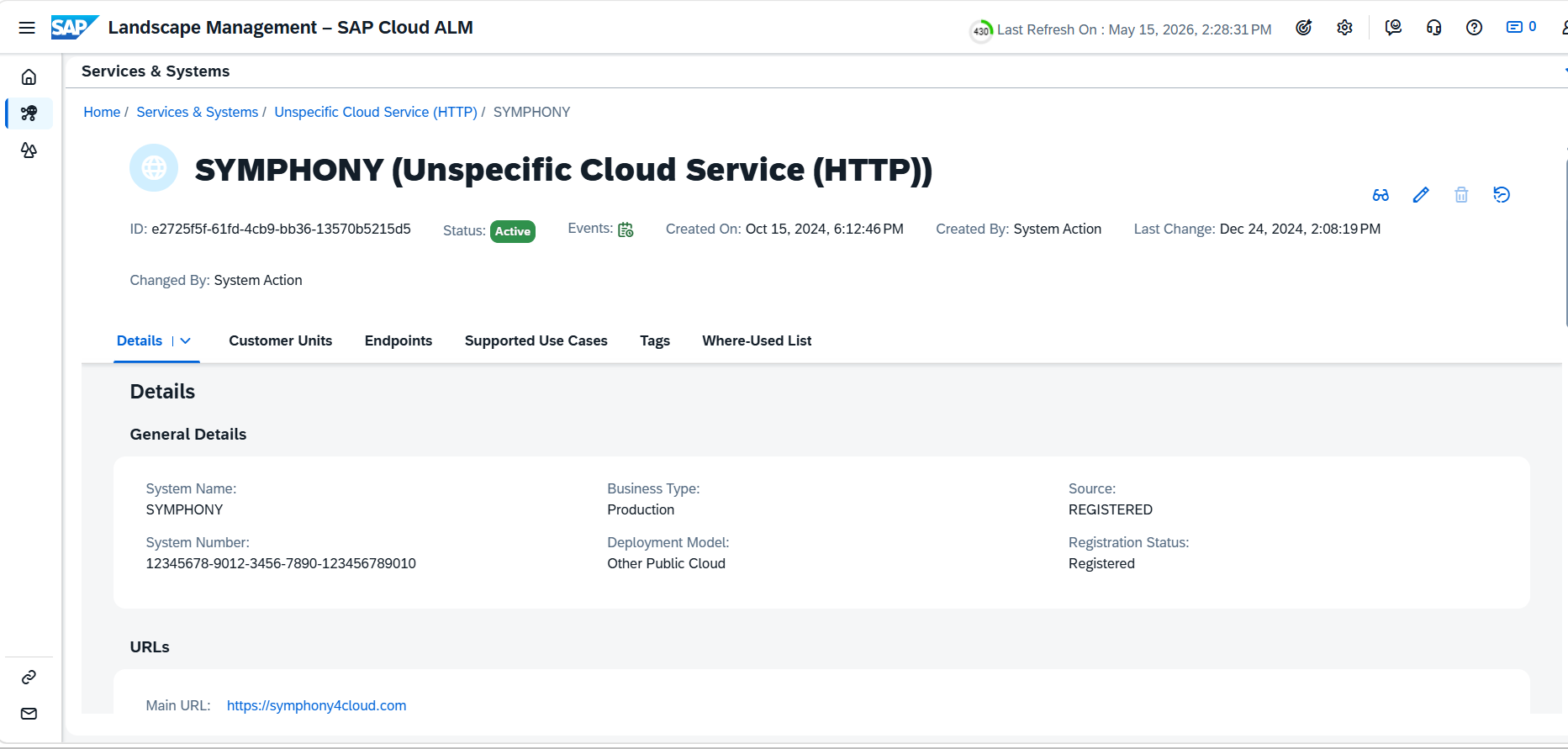Image resolution: width=1568 pixels, height=749 pixels.
Task: Switch to the Details tab
Action: tap(140, 340)
